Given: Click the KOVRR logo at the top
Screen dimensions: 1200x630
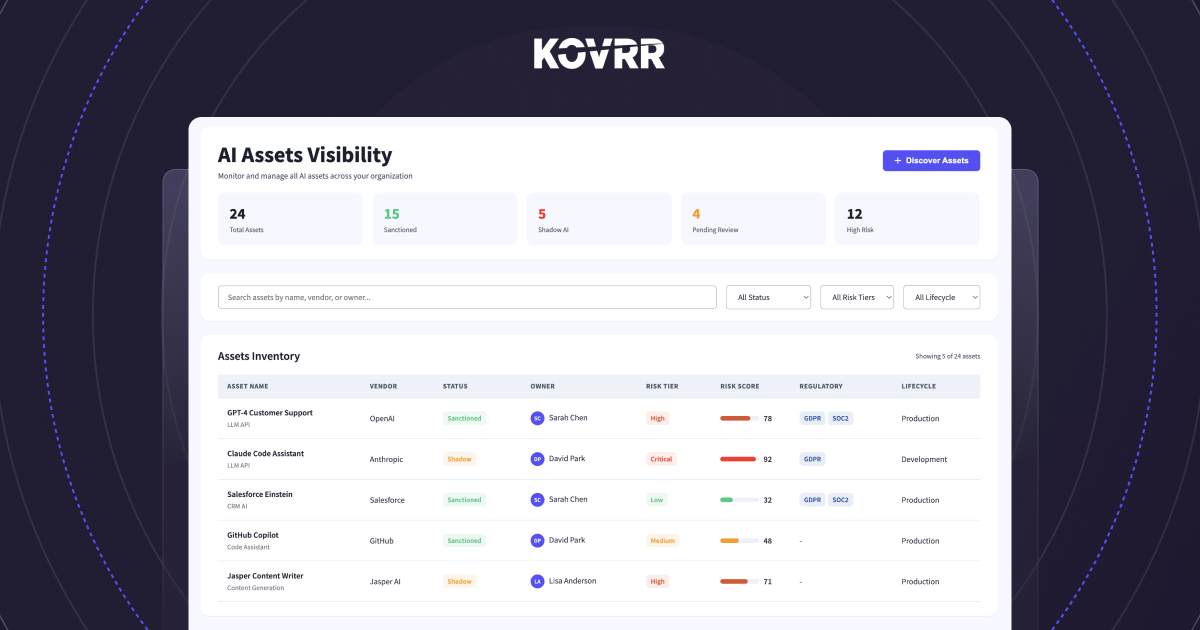Looking at the screenshot, I should pyautogui.click(x=599, y=53).
